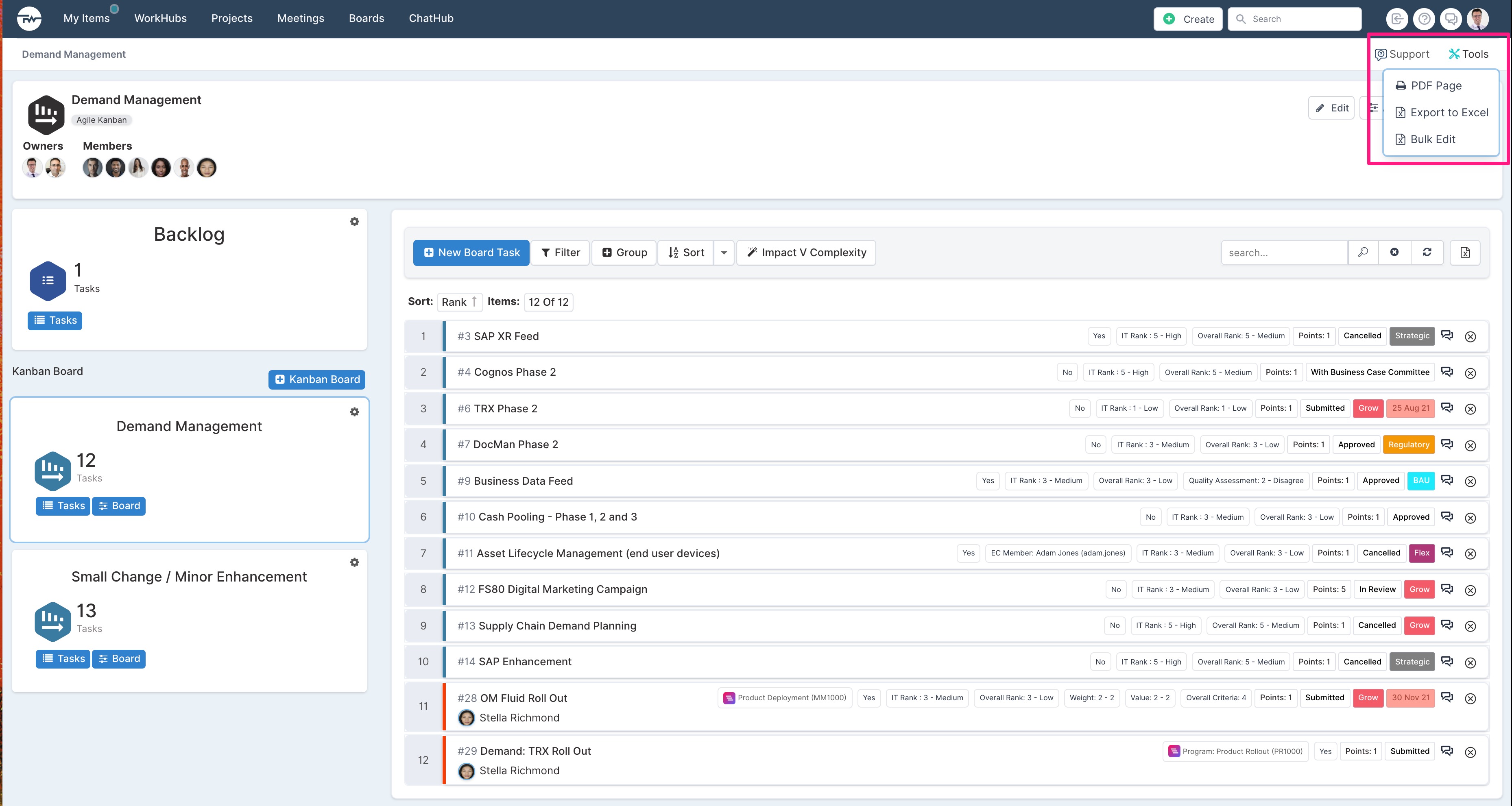This screenshot has width=1512, height=806.
Task: Click the Demand Management hexagon icon in the header
Action: pyautogui.click(x=46, y=114)
